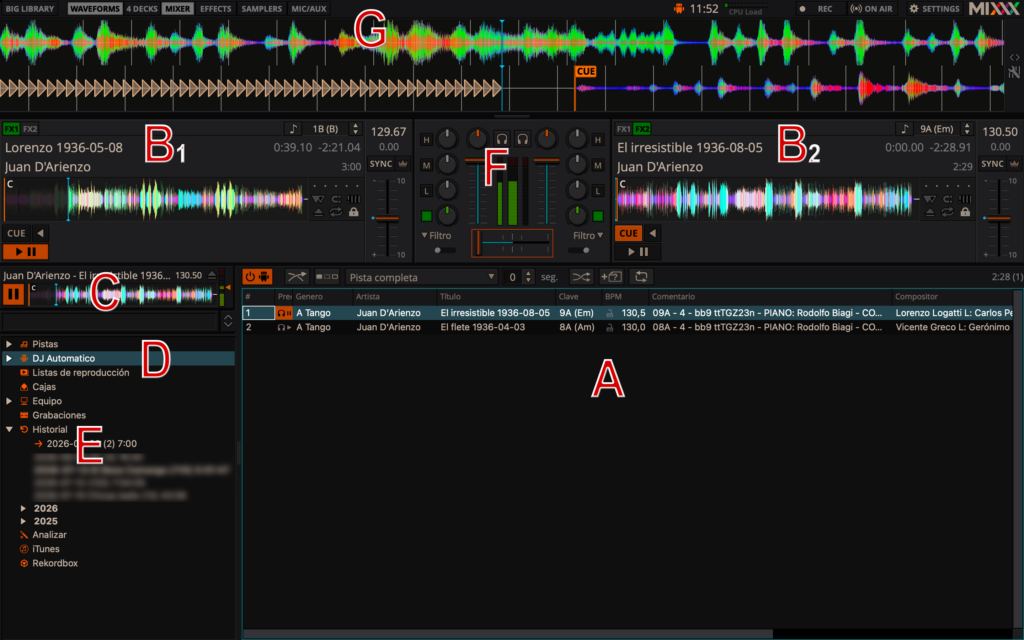This screenshot has height=640, width=1024.
Task: Click SYNC on the left deck
Action: pos(381,164)
